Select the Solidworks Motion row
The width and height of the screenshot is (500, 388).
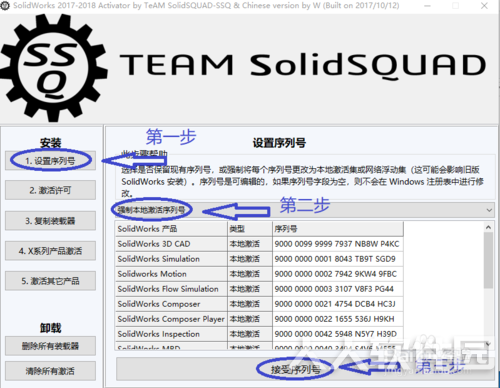tap(259, 274)
